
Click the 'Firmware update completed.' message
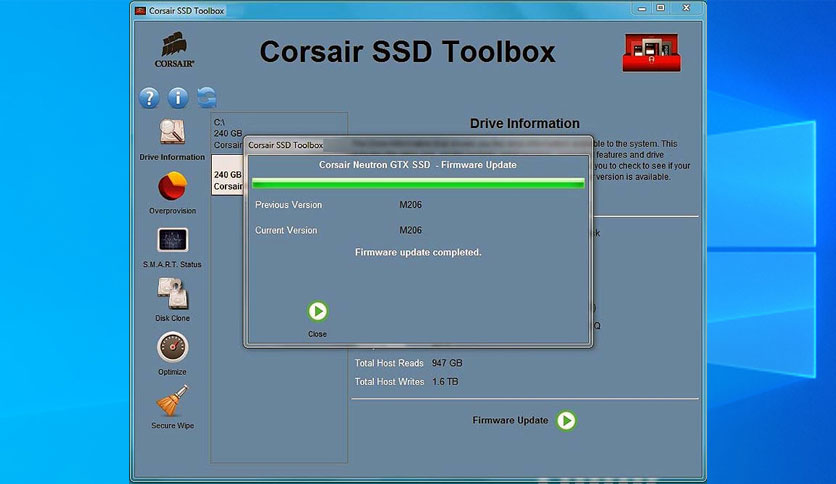pos(418,252)
